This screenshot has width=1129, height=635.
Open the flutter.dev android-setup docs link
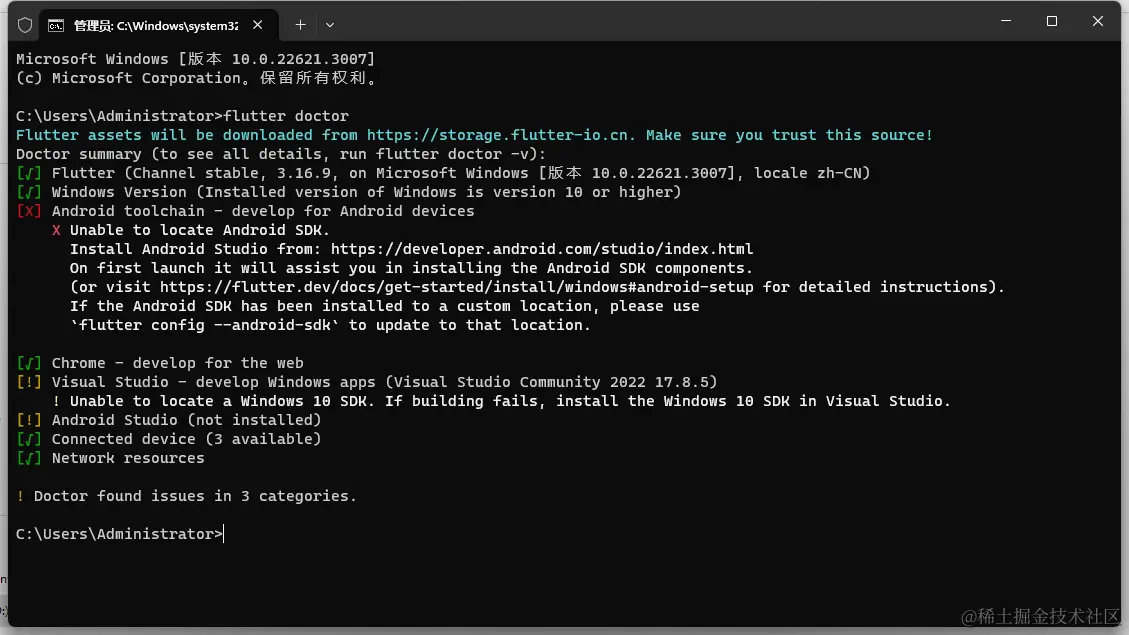click(x=456, y=287)
